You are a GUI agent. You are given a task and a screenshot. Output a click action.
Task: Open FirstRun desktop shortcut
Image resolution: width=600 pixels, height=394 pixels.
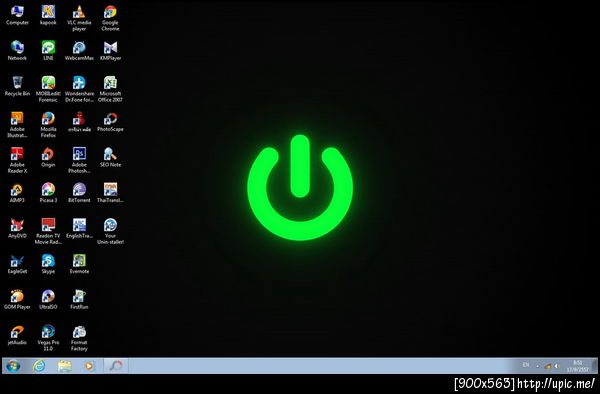pos(79,300)
